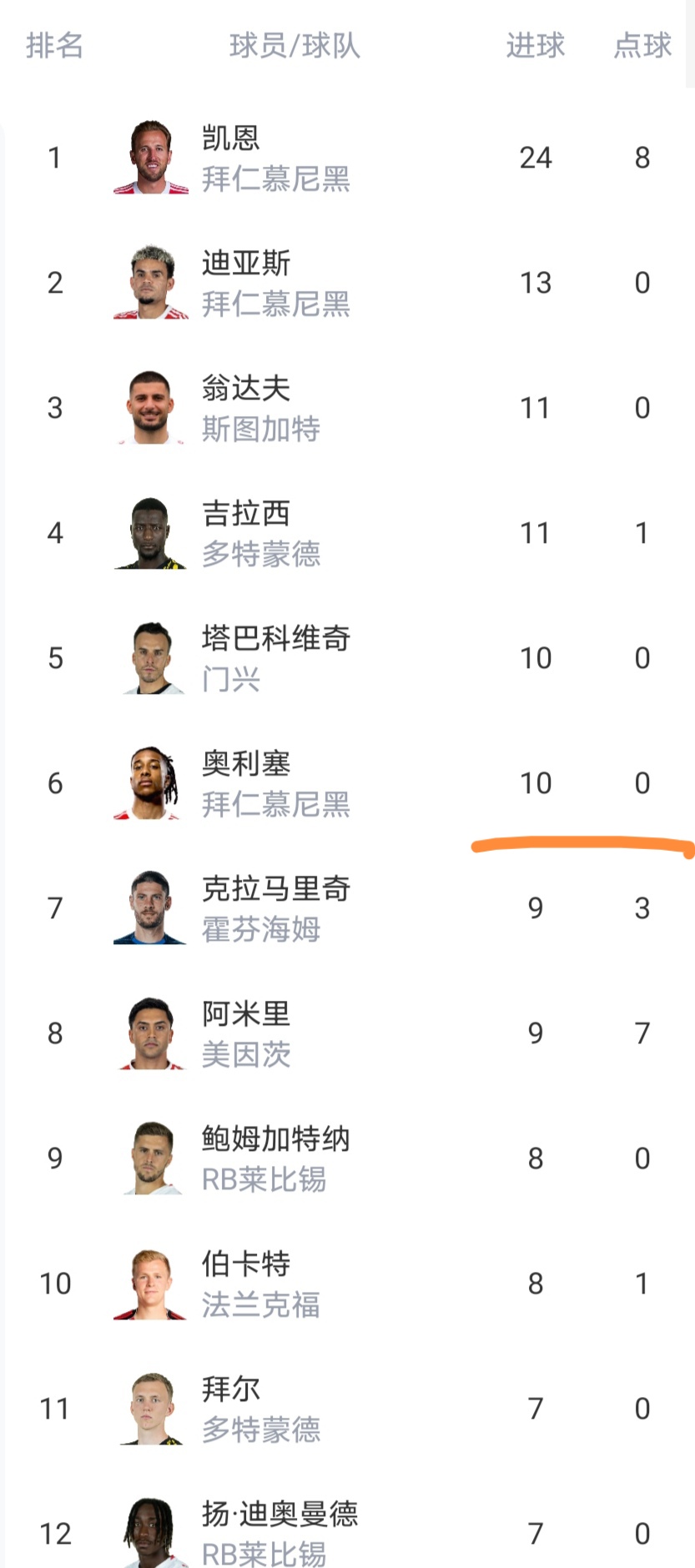Select the avatar beside 阿米里
The height and width of the screenshot is (1568, 695).
point(151,1033)
